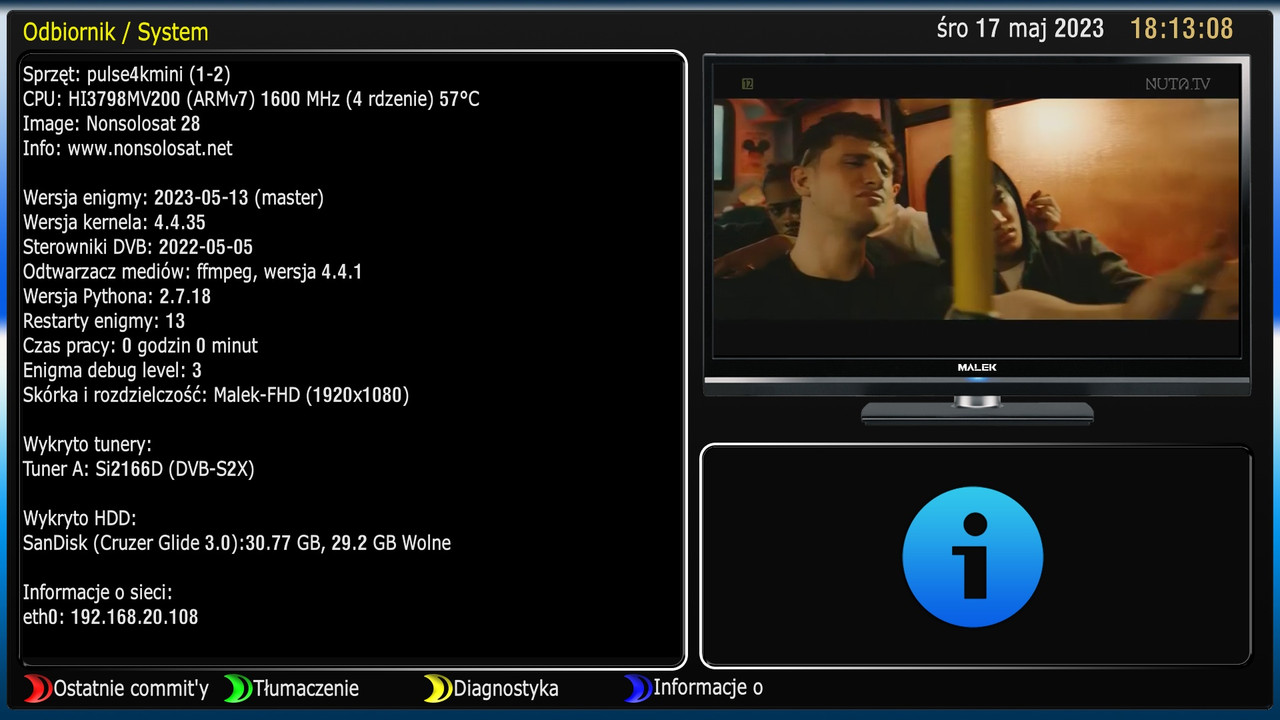
Task: Click the green crescent key icon
Action: click(237, 688)
